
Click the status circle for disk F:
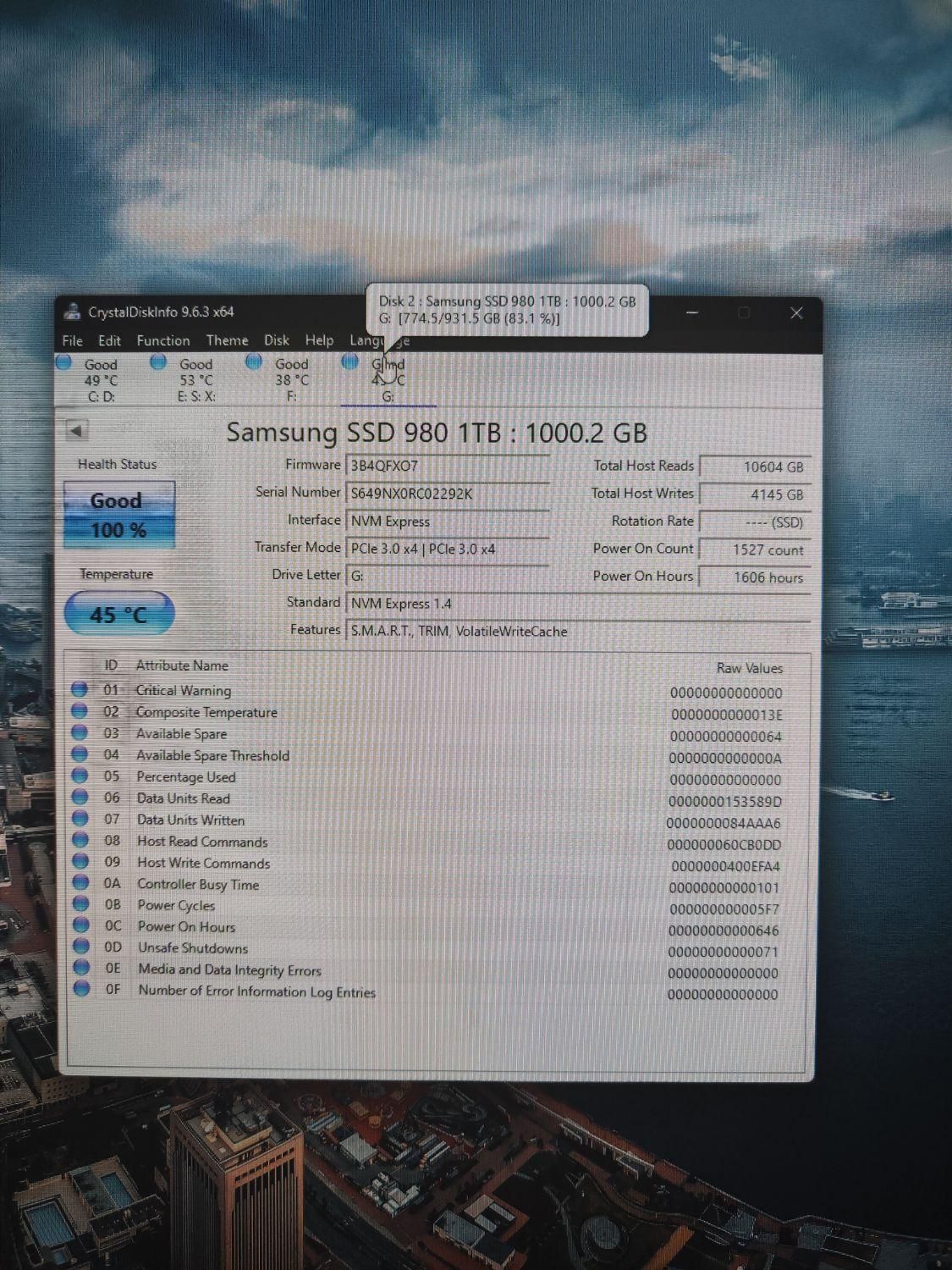(x=254, y=362)
